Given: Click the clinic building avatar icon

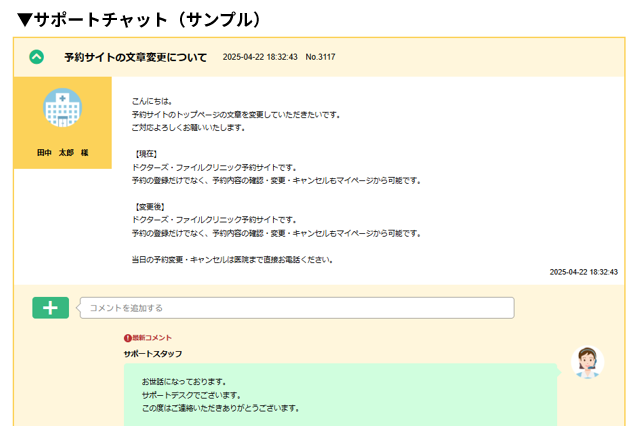Looking at the screenshot, I should pyautogui.click(x=63, y=109).
